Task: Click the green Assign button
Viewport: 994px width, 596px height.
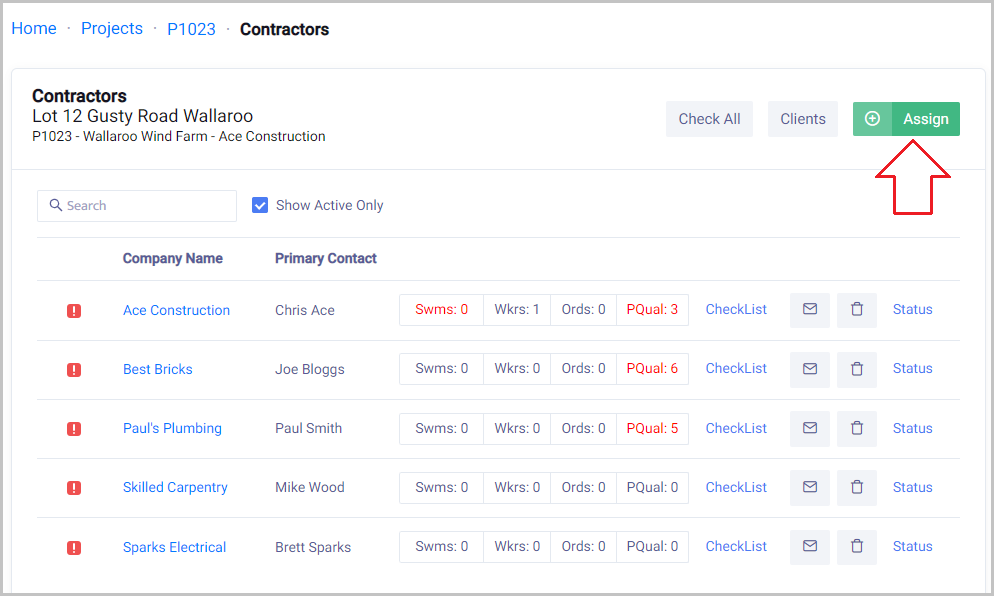Action: pos(925,119)
